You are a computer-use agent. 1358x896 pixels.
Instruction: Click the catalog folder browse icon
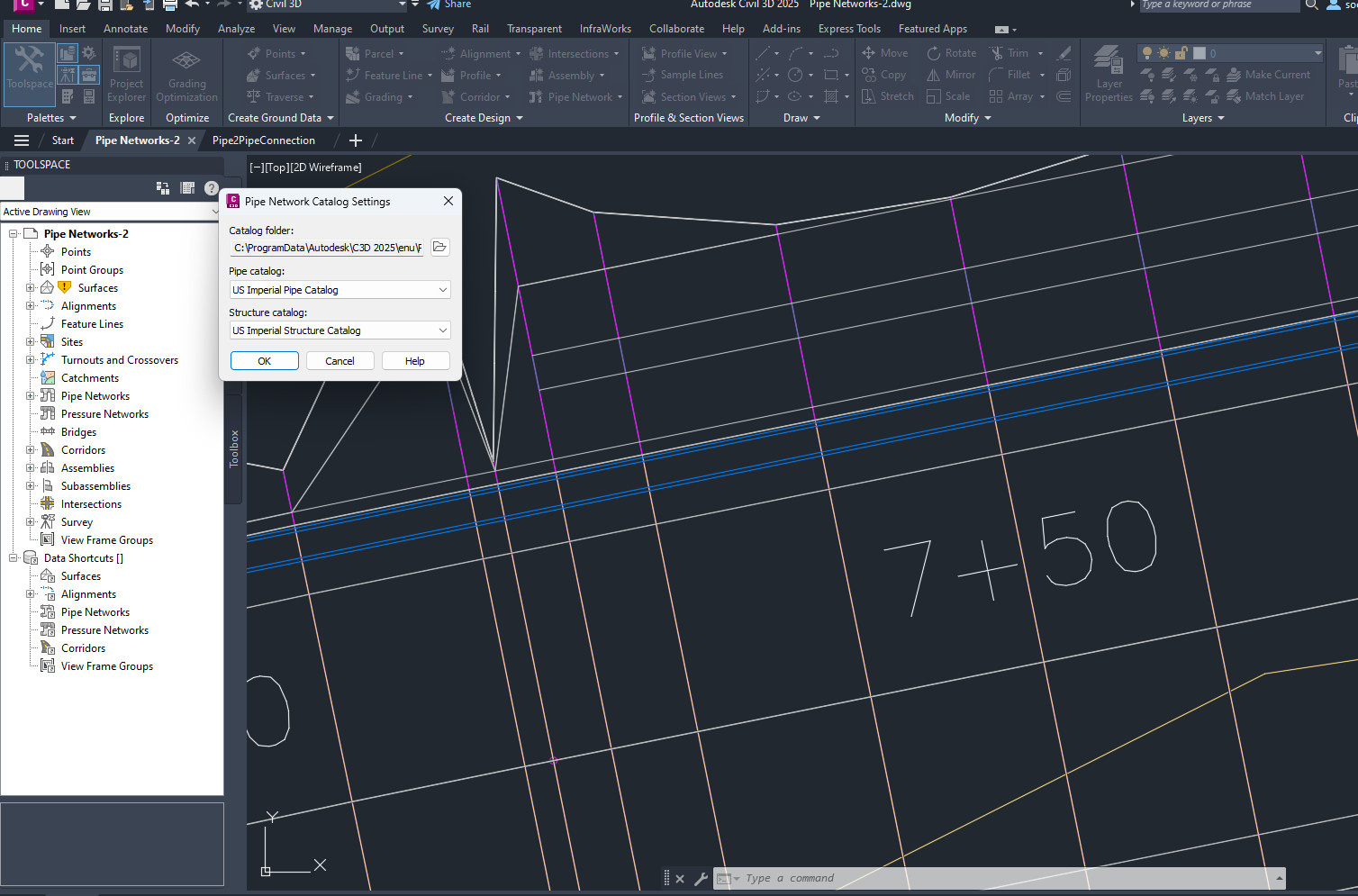[x=439, y=248]
